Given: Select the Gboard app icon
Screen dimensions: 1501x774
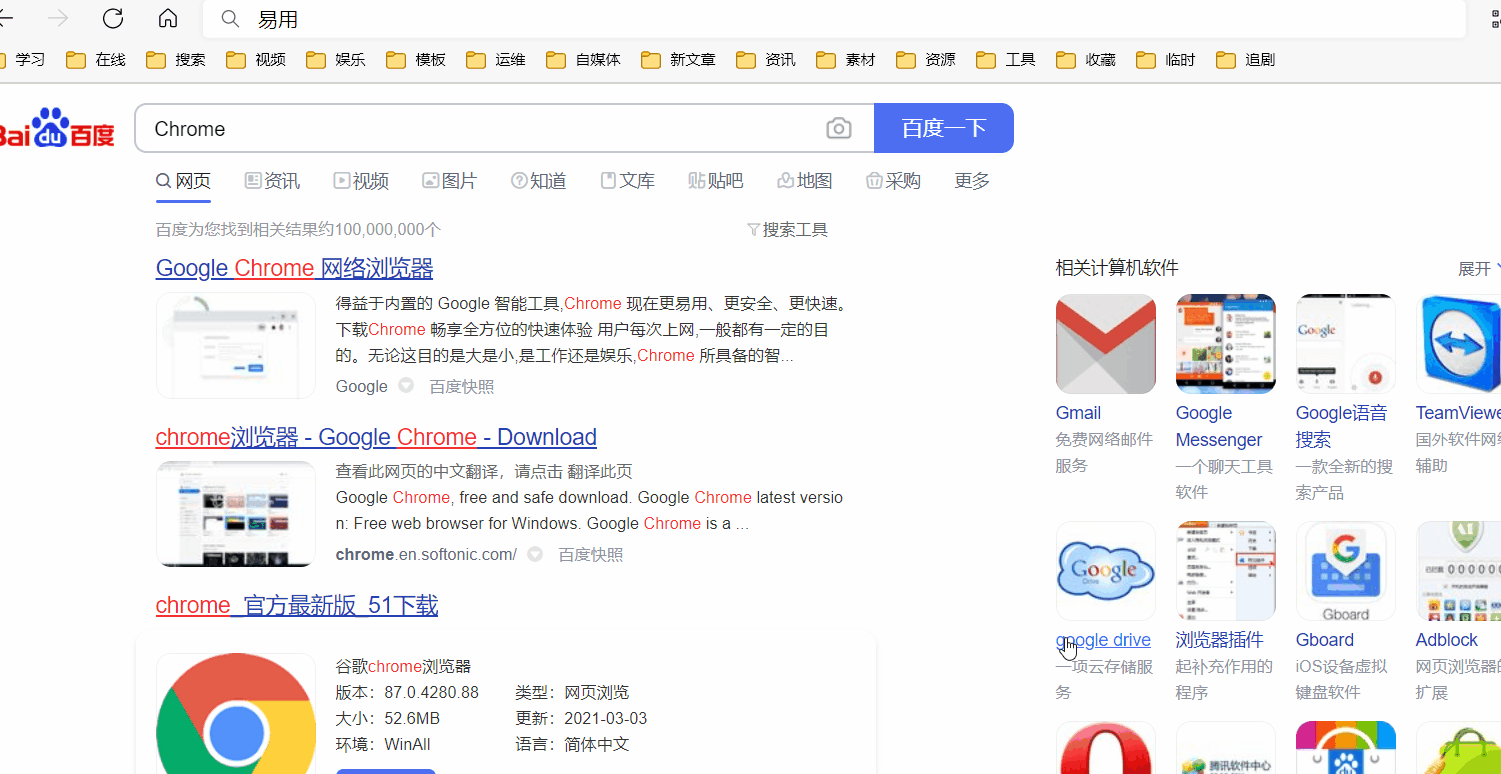Looking at the screenshot, I should click(x=1345, y=571).
